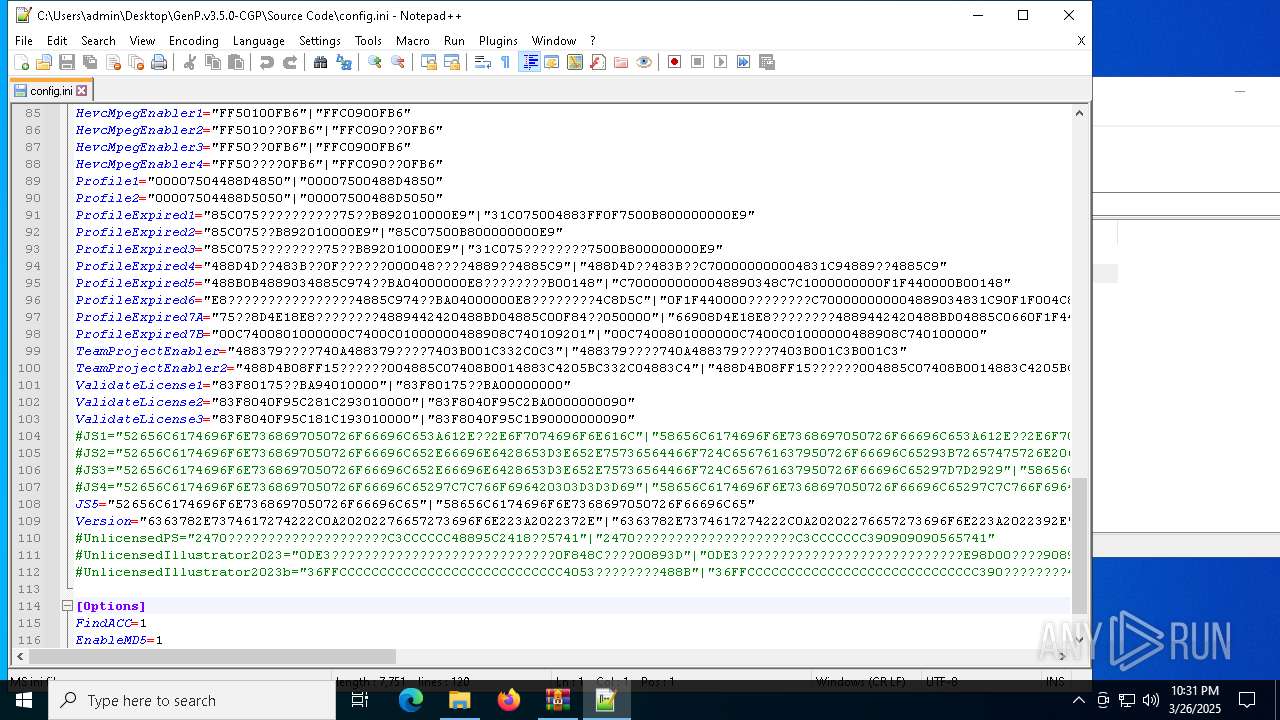The width and height of the screenshot is (1280, 720).
Task: Open the File menu
Action: [24, 41]
